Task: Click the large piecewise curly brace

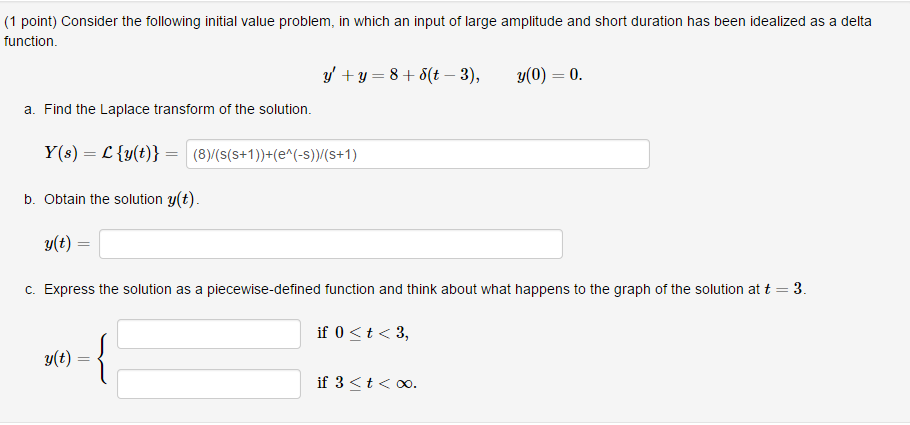Action: (x=104, y=359)
